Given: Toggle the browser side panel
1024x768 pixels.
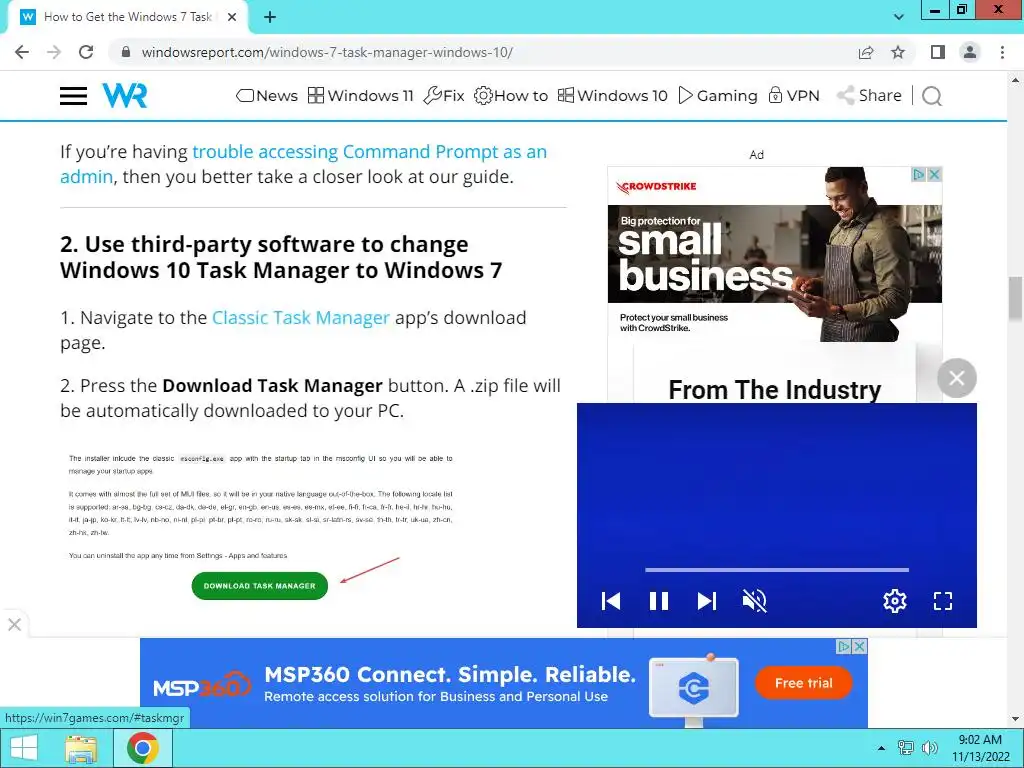Looking at the screenshot, I should pos(938,52).
